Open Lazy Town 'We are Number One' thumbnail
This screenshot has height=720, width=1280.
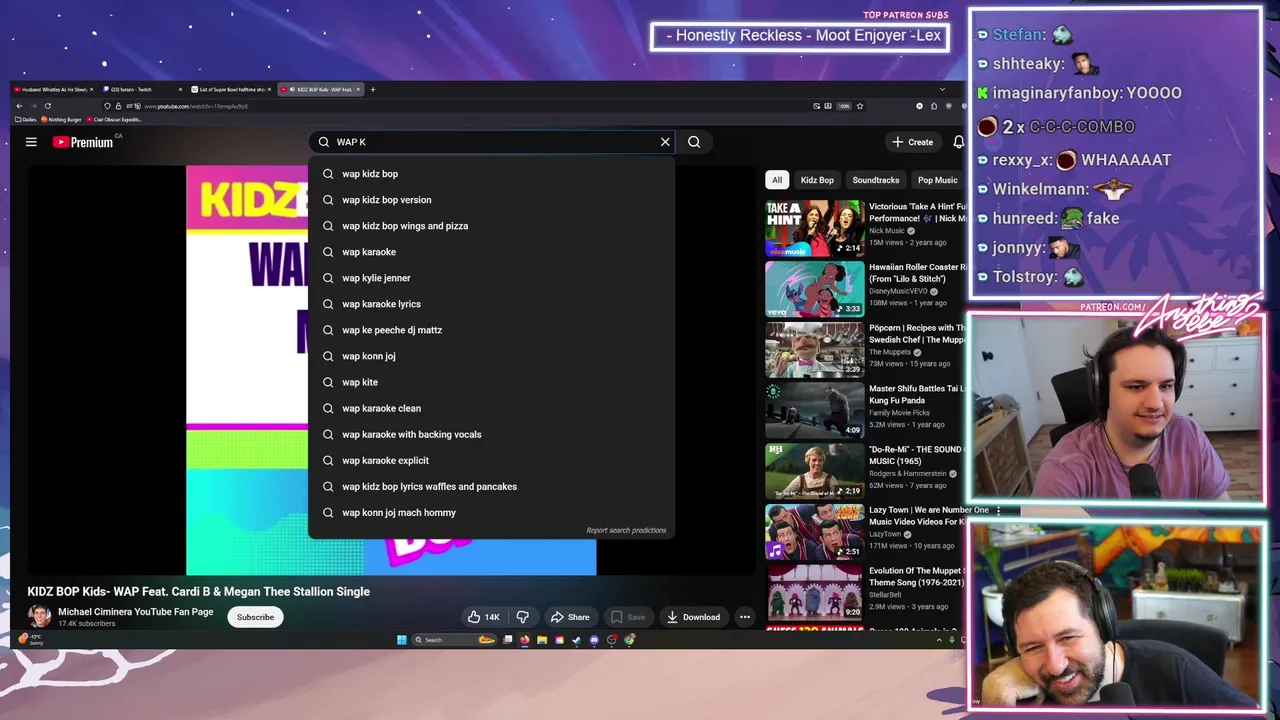coord(815,531)
